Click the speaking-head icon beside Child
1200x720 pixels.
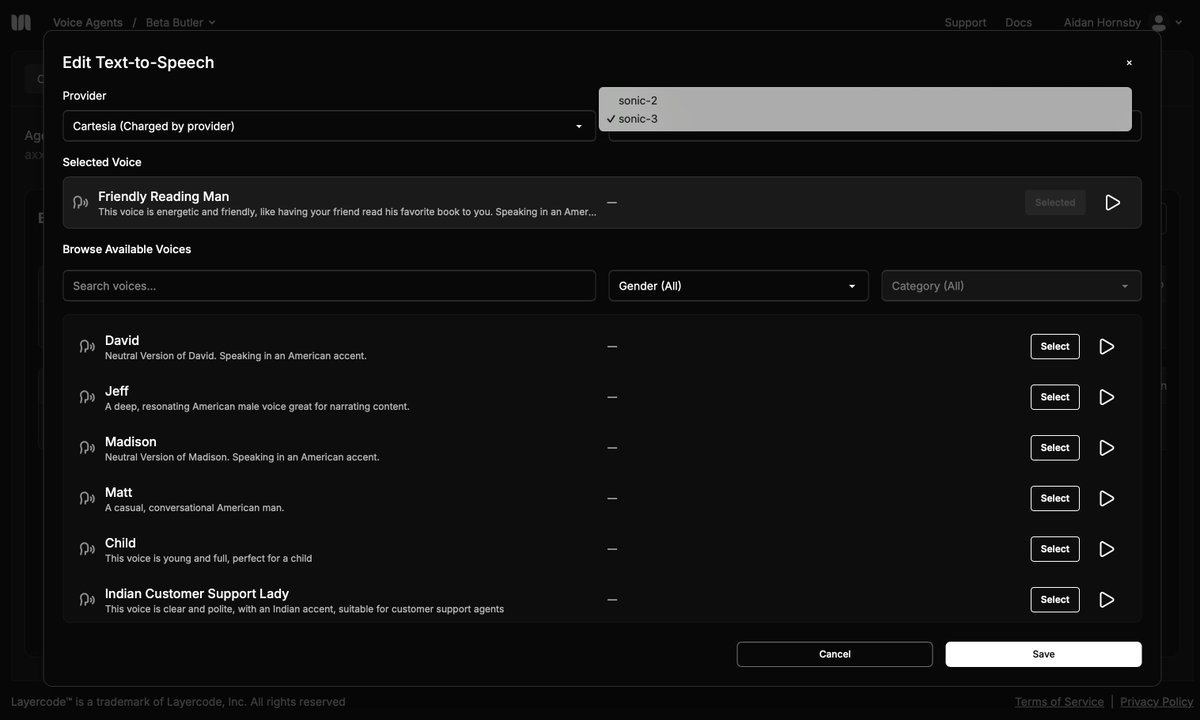pyautogui.click(x=87, y=549)
